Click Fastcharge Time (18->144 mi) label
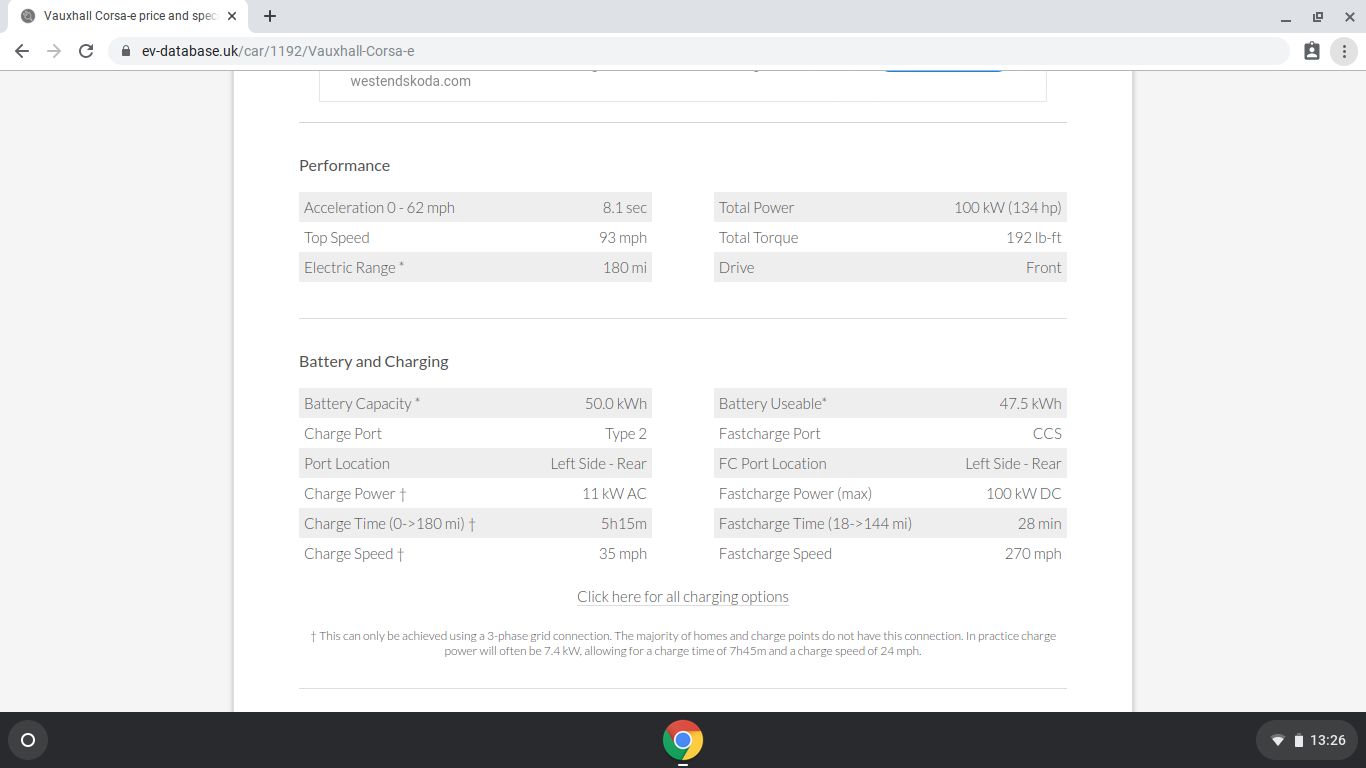1366x768 pixels. click(815, 524)
